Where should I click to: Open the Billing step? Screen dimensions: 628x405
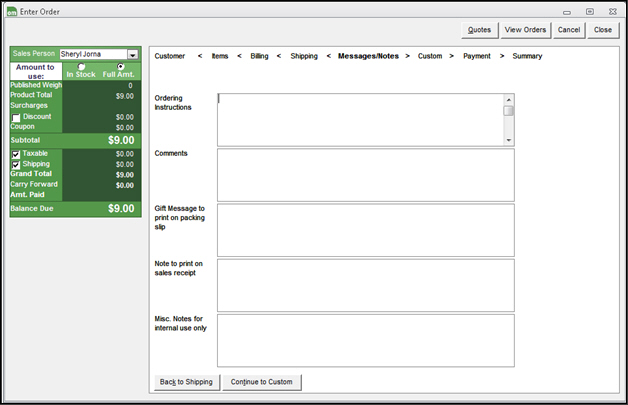point(259,56)
